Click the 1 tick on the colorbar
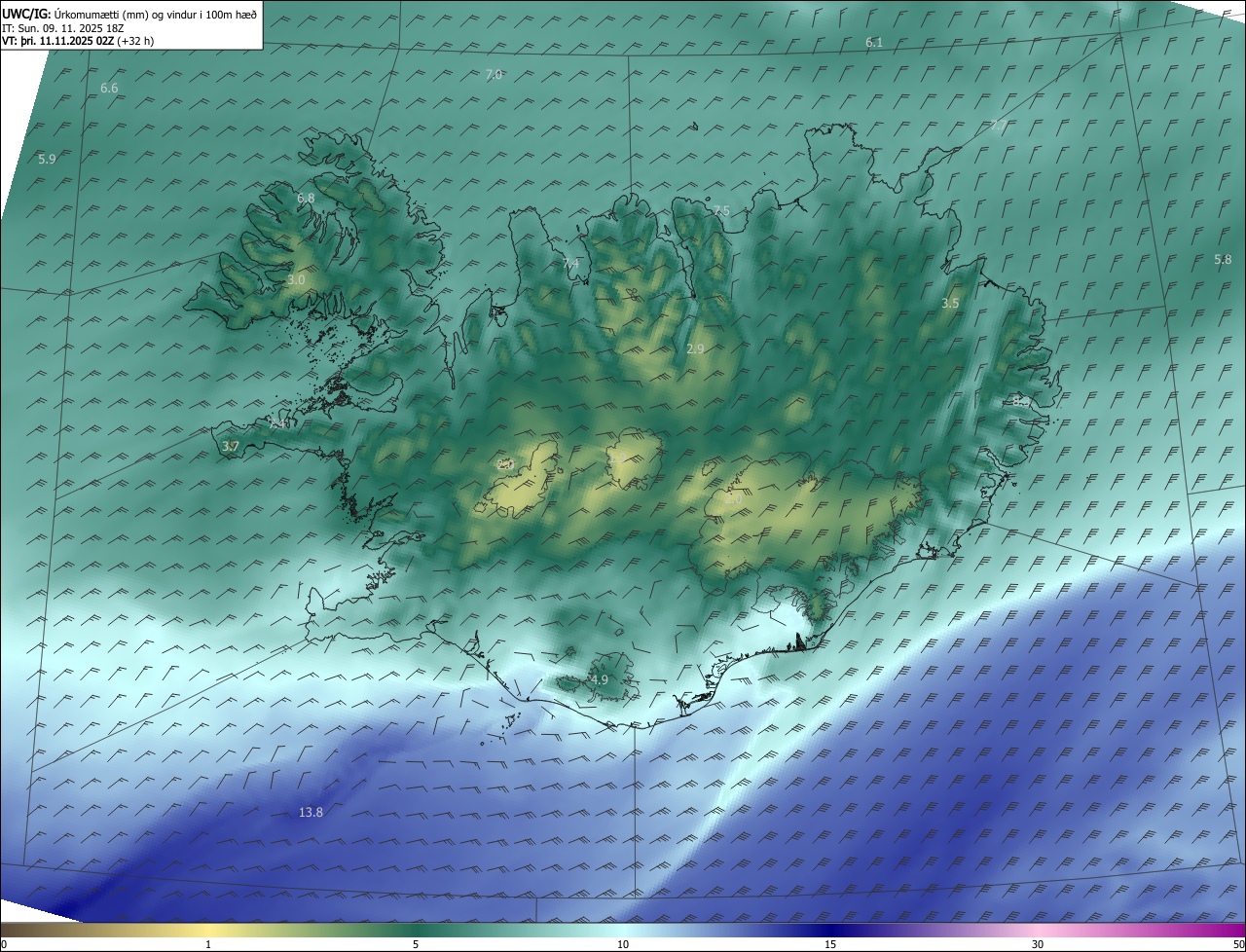The width and height of the screenshot is (1246, 952). 208,944
